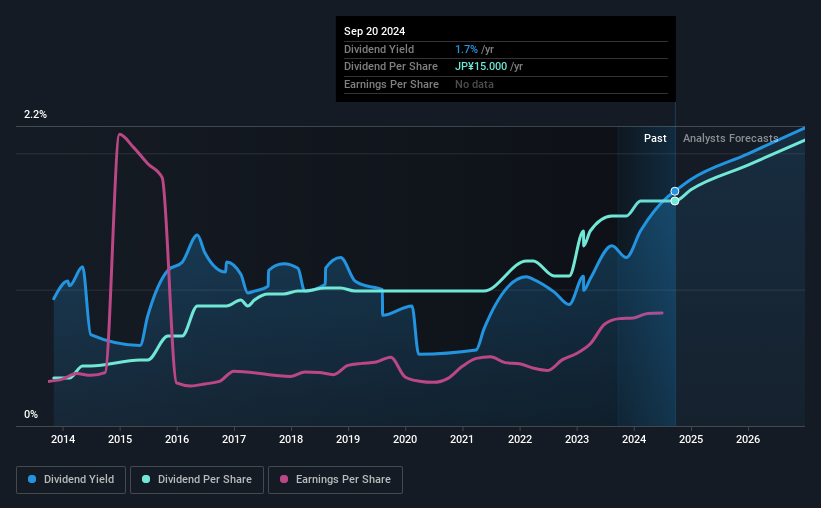Click the 2017 x-axis label
This screenshot has height=508, width=821.
pos(234,439)
